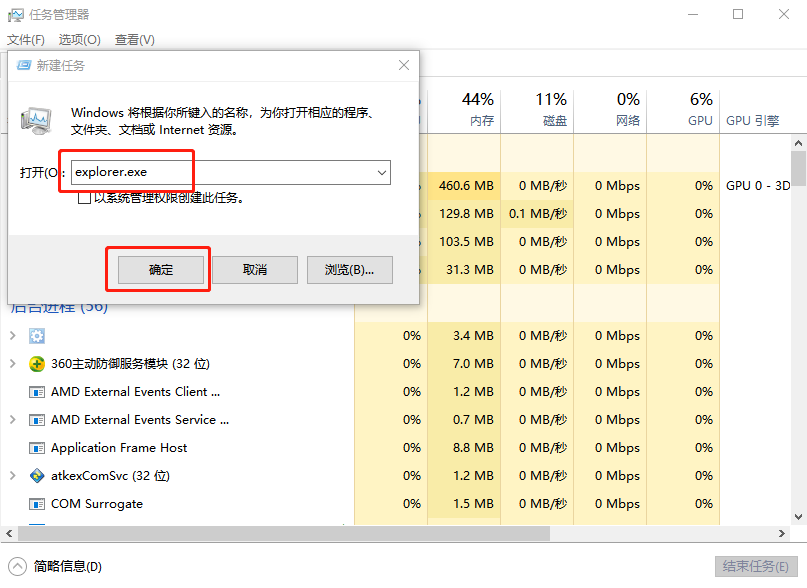Cancel the new task with 取消

click(255, 270)
